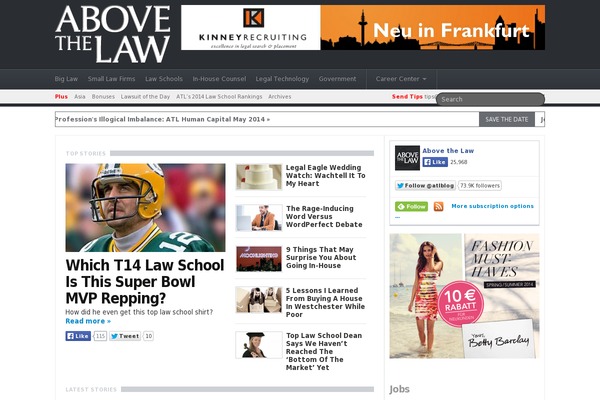Click the main story teaser about the law school shirt

pos(139,312)
